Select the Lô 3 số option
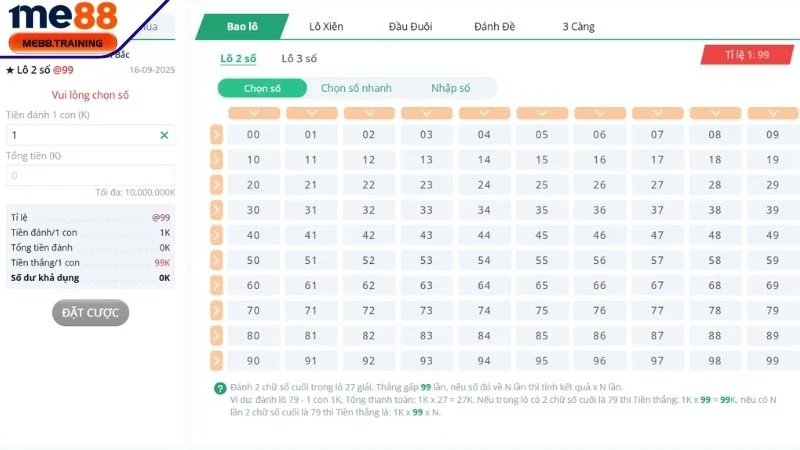Image resolution: width=800 pixels, height=450 pixels. click(299, 59)
